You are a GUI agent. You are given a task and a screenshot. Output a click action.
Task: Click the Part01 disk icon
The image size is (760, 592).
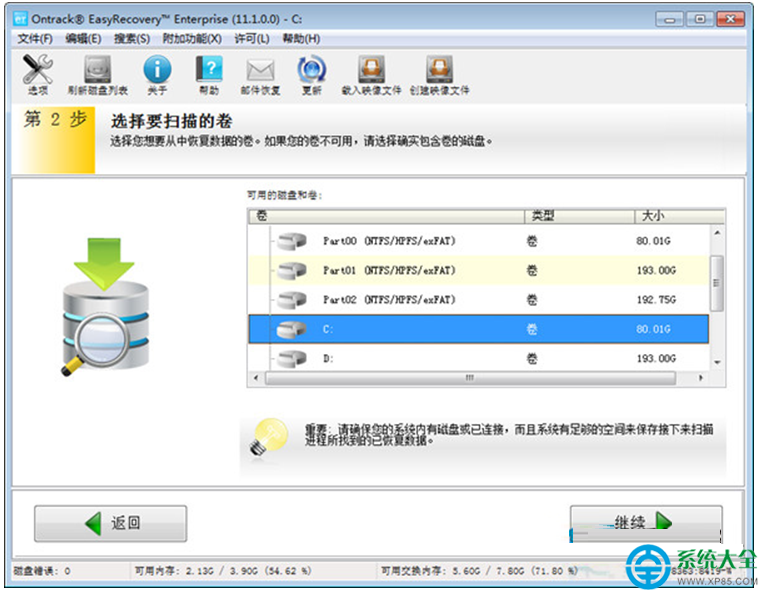coord(292,270)
